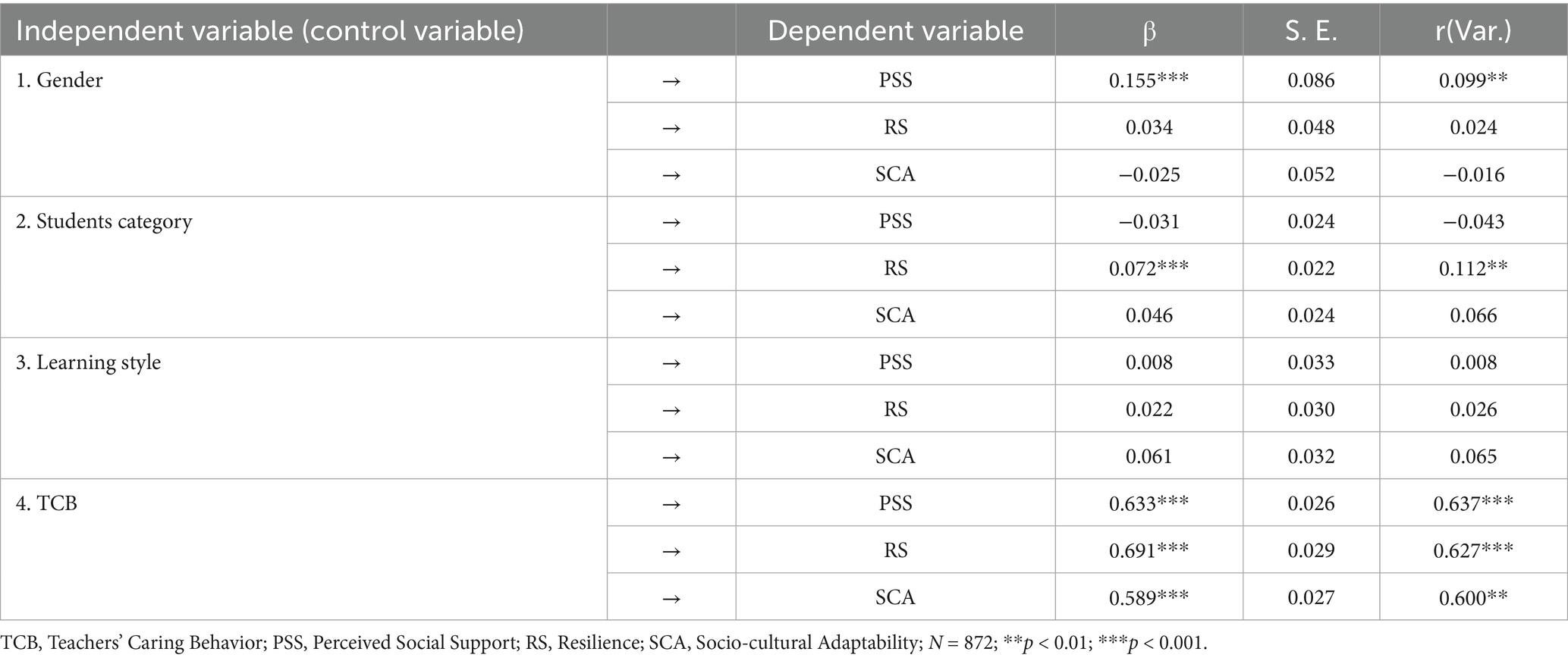The height and width of the screenshot is (661, 1568).
Task: Click the 'S. E.' column header
Action: click(x=1311, y=31)
